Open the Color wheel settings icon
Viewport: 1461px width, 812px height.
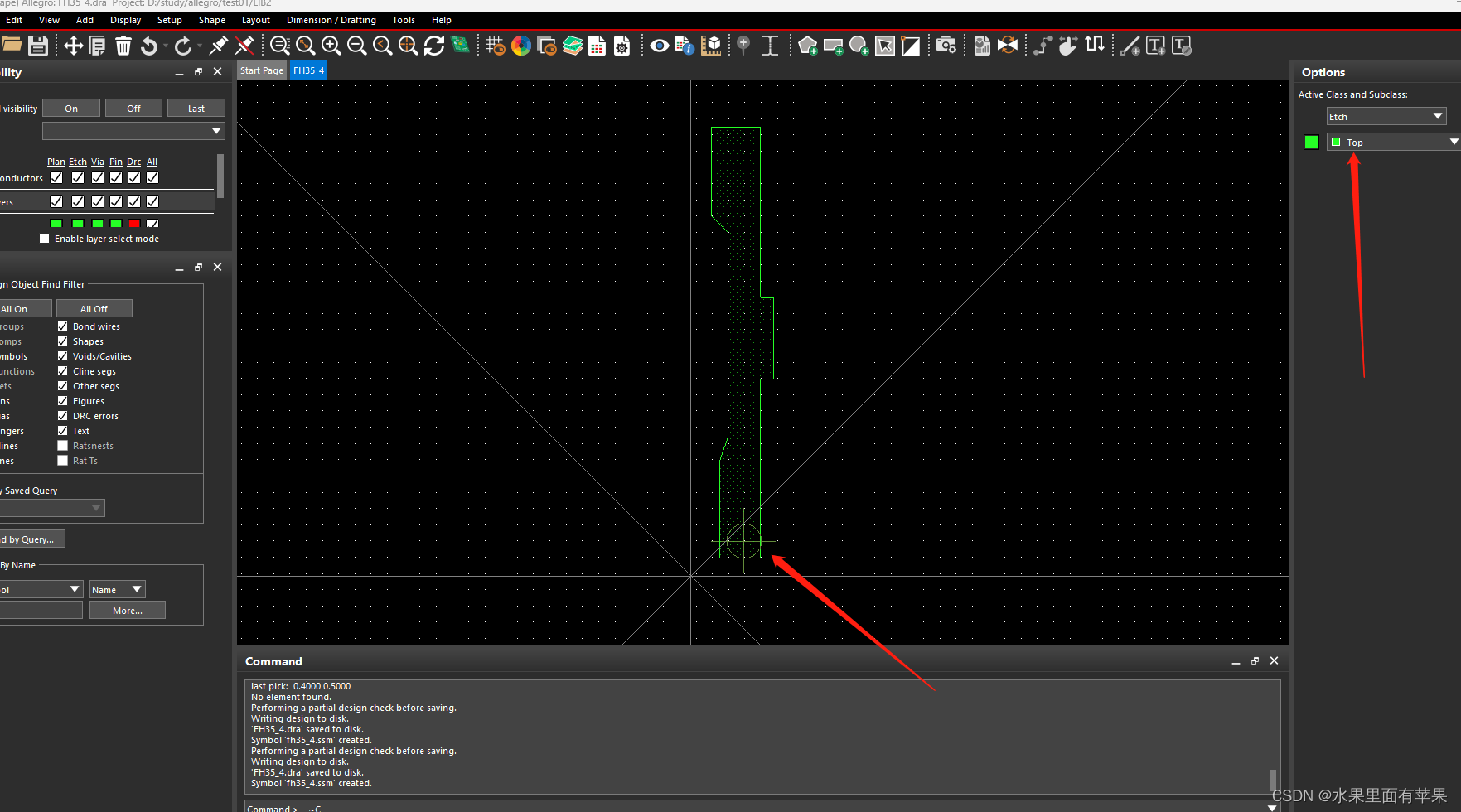521,46
